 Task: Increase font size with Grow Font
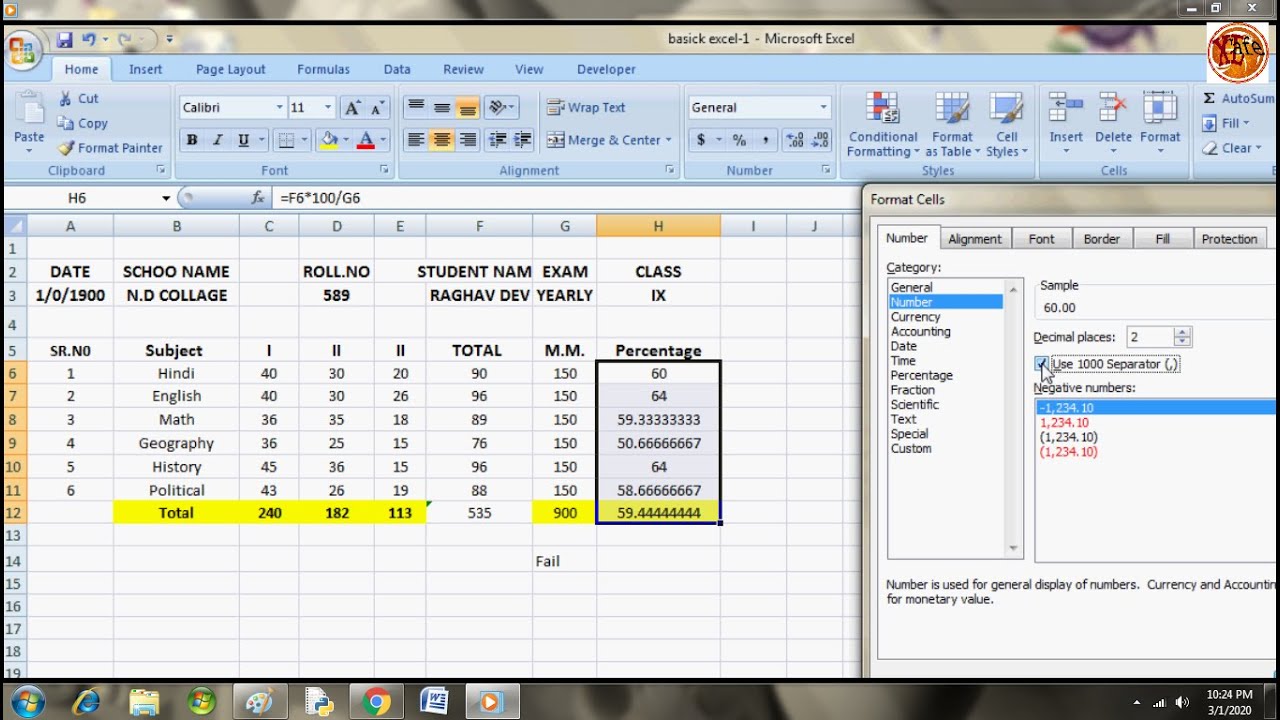tap(351, 107)
